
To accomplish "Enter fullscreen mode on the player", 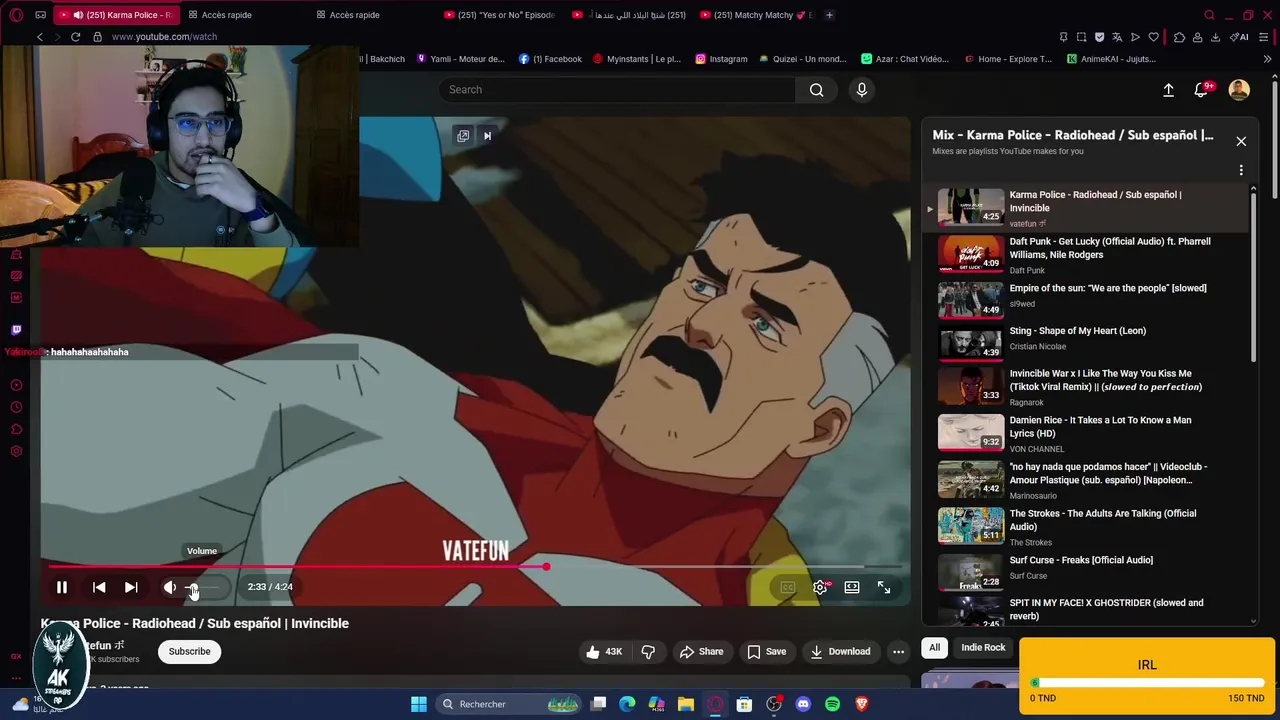I will point(884,587).
